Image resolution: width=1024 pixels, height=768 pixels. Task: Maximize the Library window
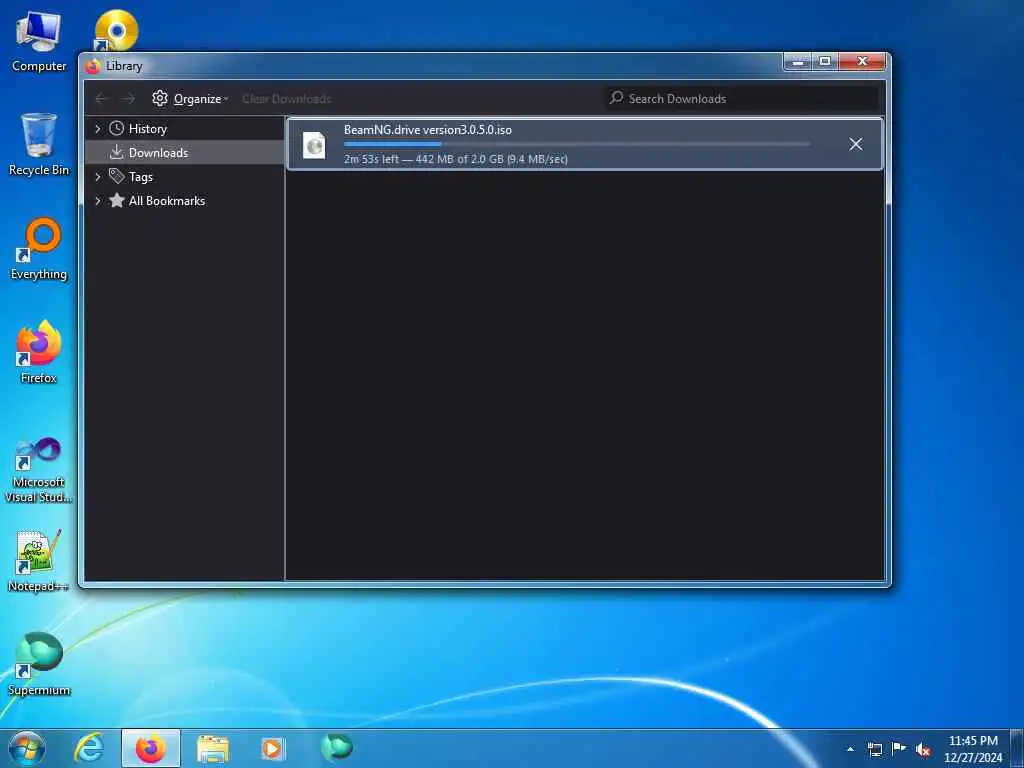[825, 62]
